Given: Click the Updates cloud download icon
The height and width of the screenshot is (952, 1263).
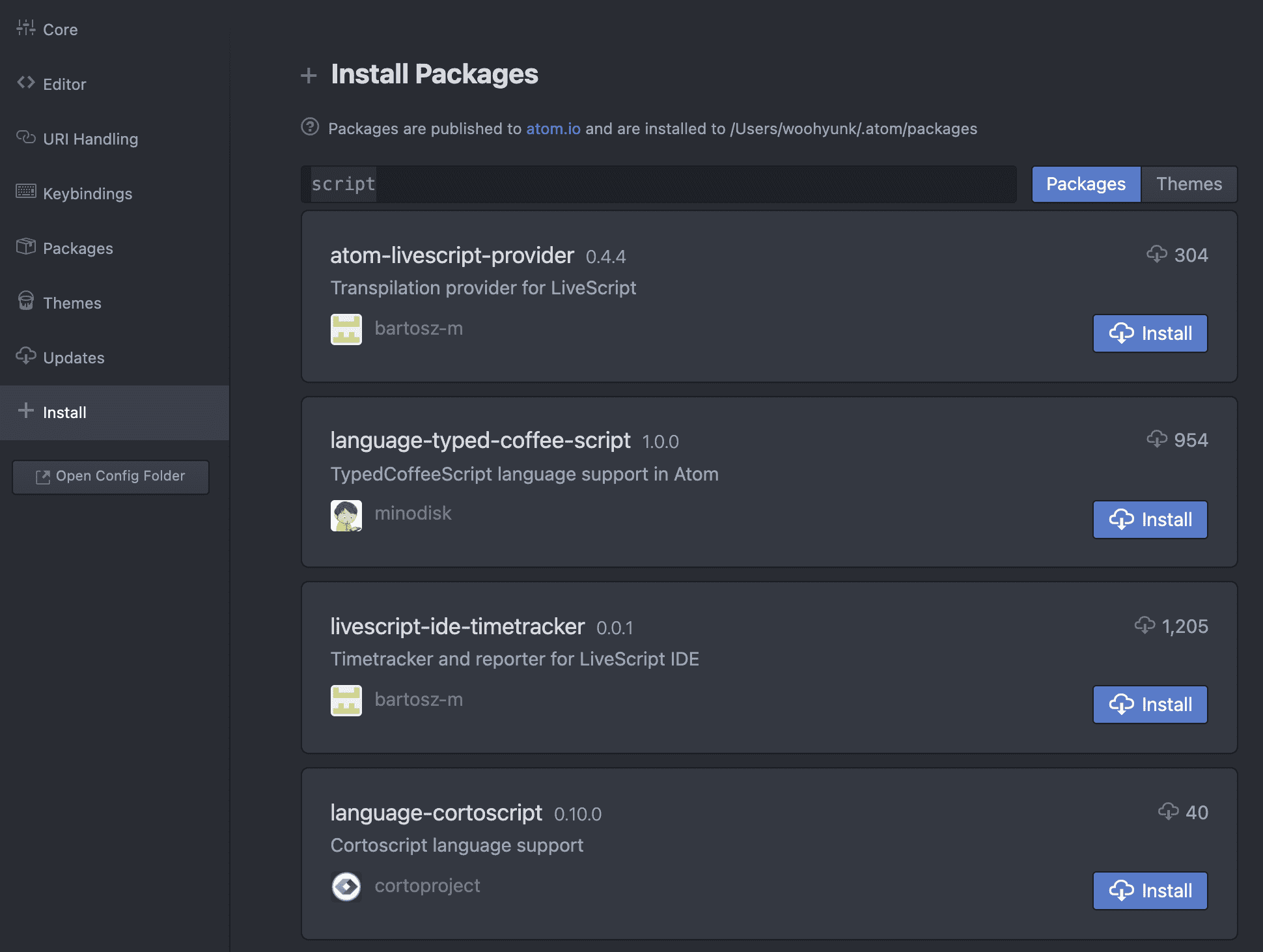Looking at the screenshot, I should (26, 356).
